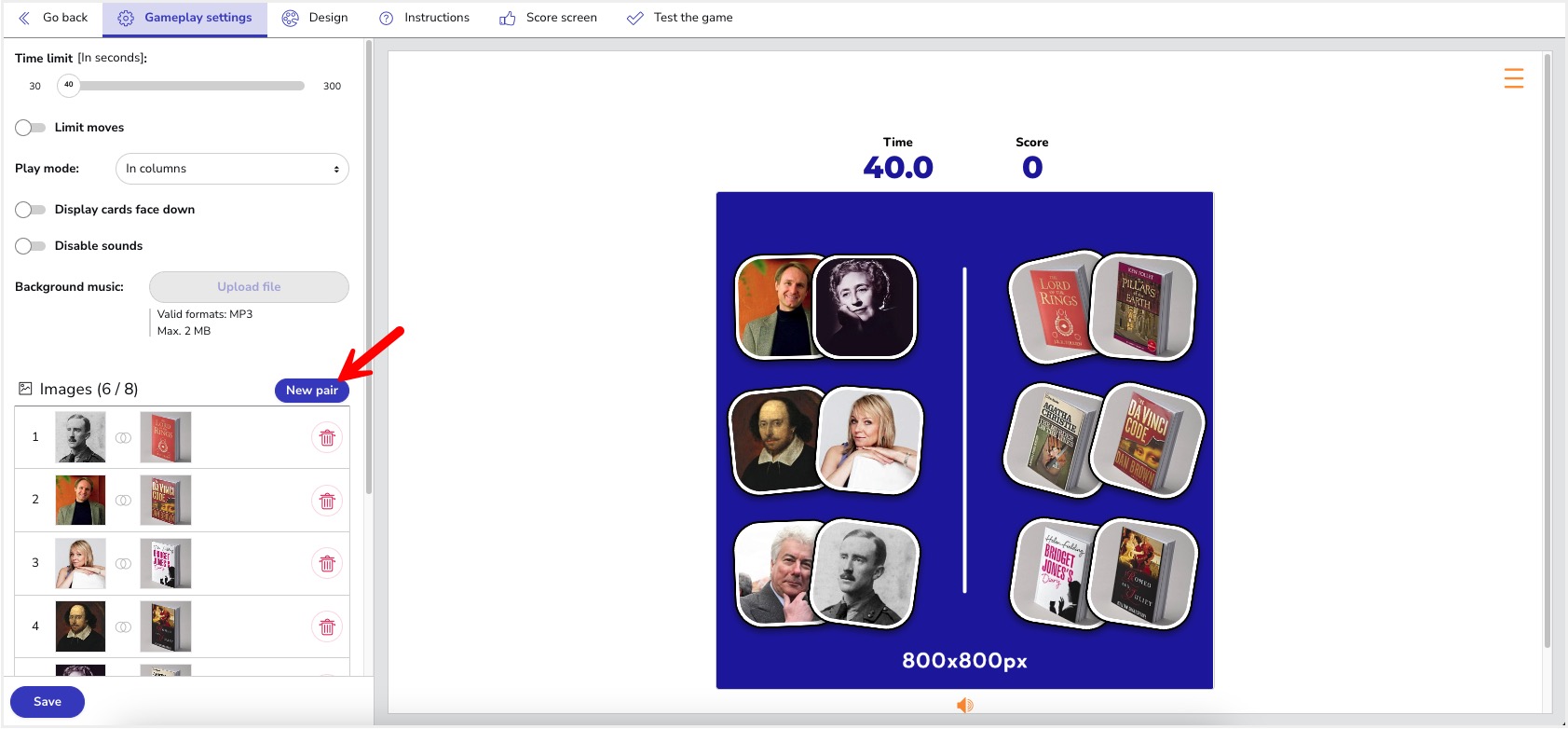
Task: Enable the Limit moves toggle
Action: tap(30, 128)
